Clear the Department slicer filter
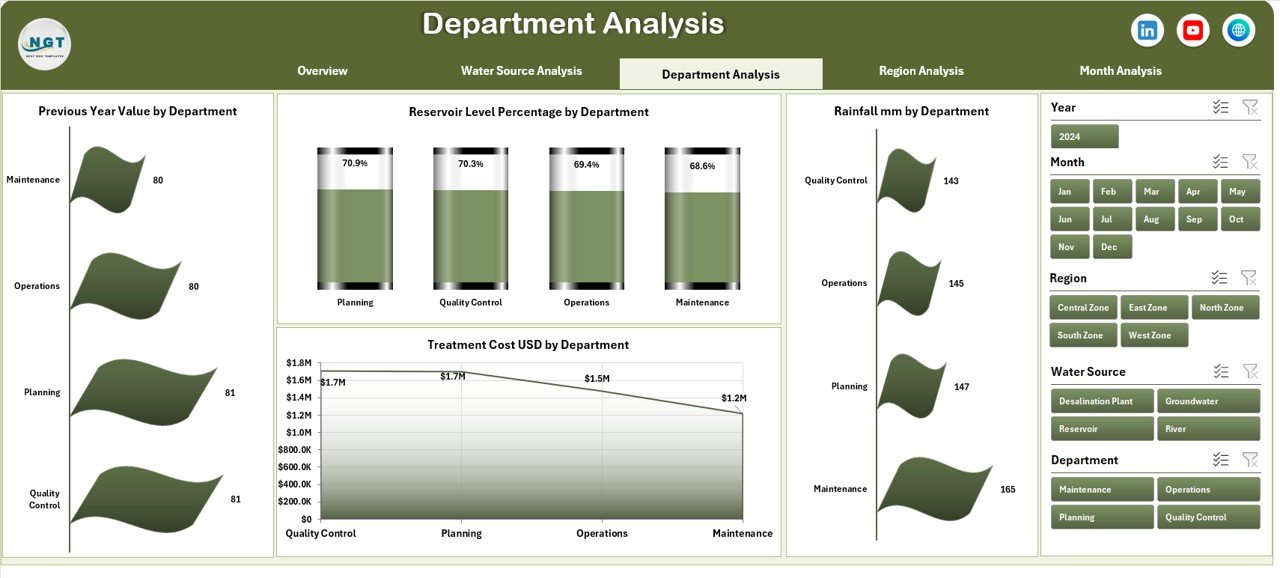Image resolution: width=1280 pixels, height=578 pixels. (x=1249, y=459)
